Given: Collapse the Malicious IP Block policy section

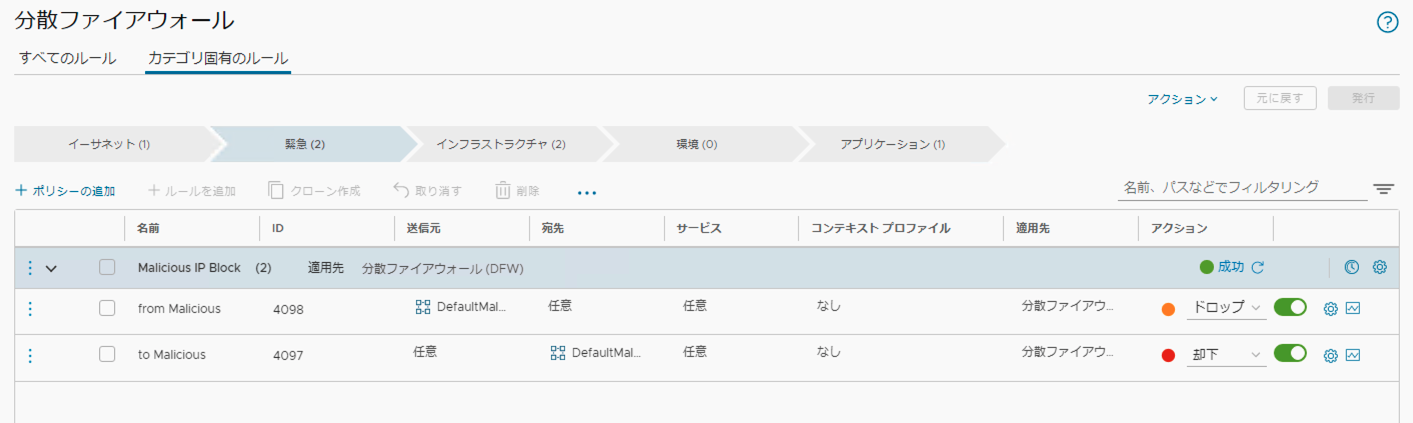Looking at the screenshot, I should click(52, 268).
